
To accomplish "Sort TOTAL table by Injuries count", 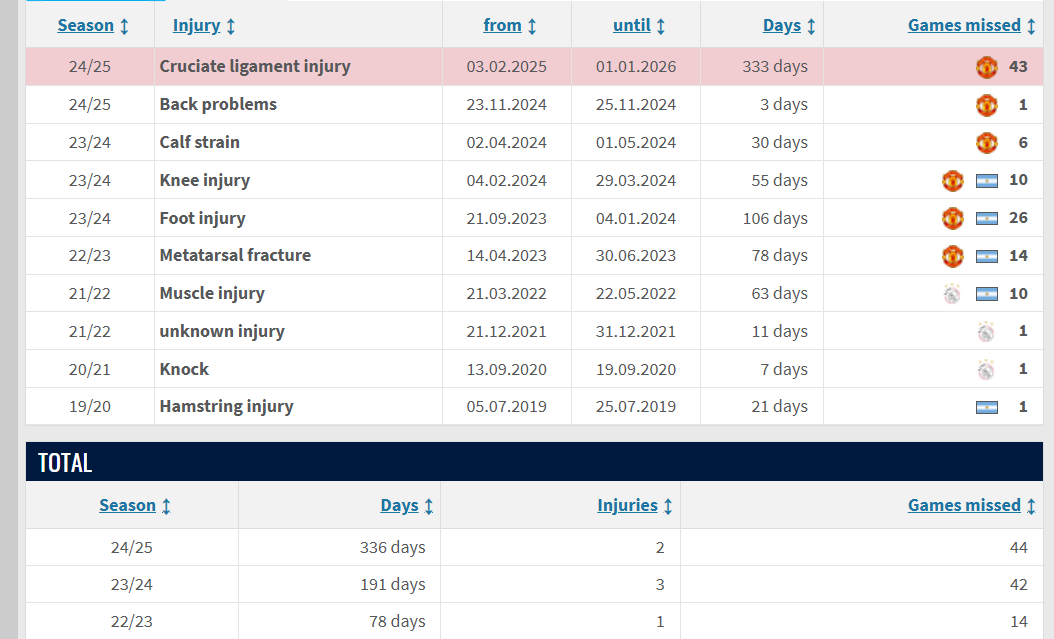I will coord(635,505).
